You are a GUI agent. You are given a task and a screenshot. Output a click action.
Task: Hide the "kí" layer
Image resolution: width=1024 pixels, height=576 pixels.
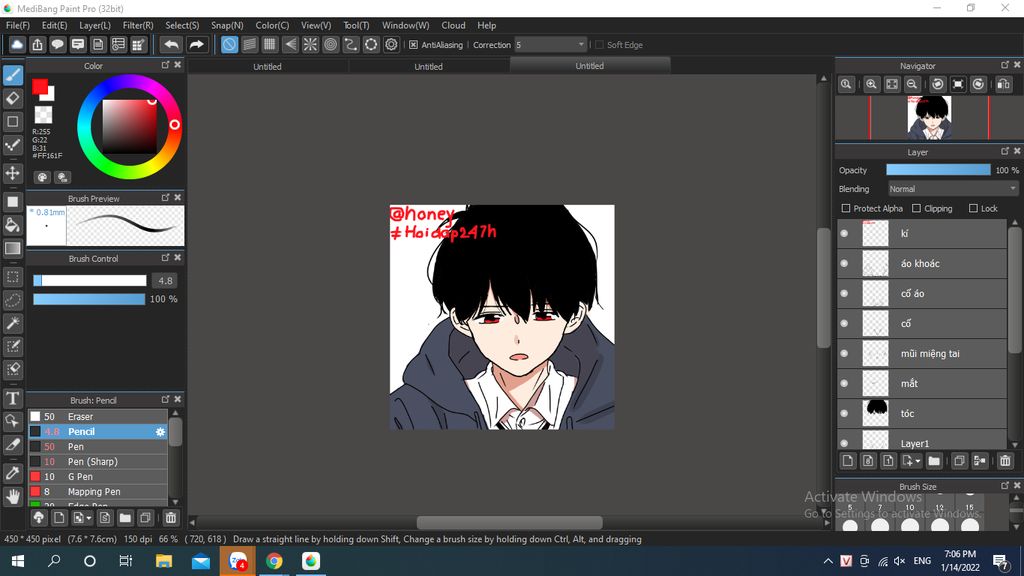coord(844,233)
